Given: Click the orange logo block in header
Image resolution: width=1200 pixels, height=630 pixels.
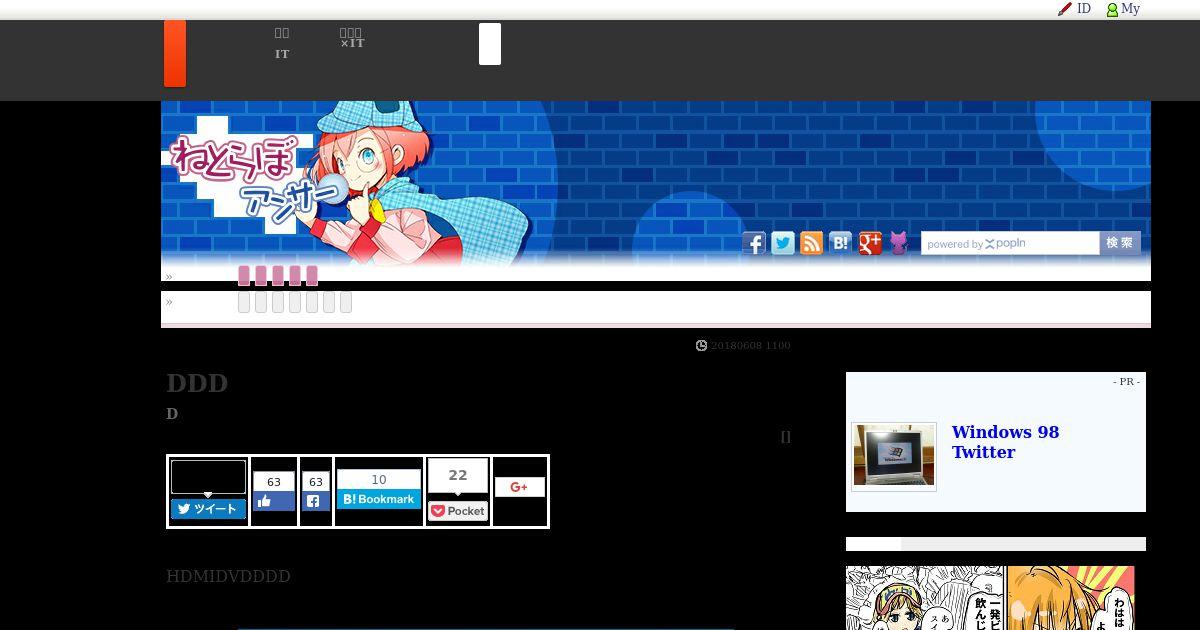Looking at the screenshot, I should [175, 53].
